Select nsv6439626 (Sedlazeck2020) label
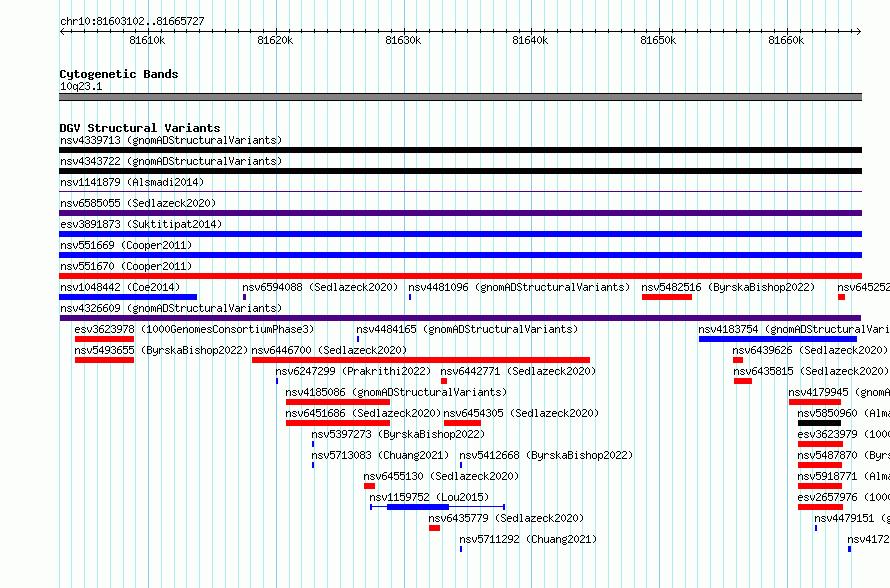Screen dimensions: 890x588 [x=810, y=350]
